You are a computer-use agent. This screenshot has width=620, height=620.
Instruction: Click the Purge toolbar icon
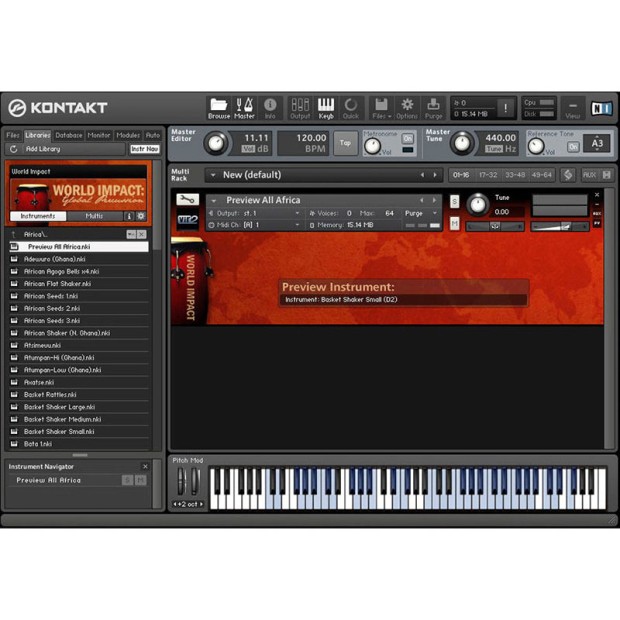coord(433,108)
